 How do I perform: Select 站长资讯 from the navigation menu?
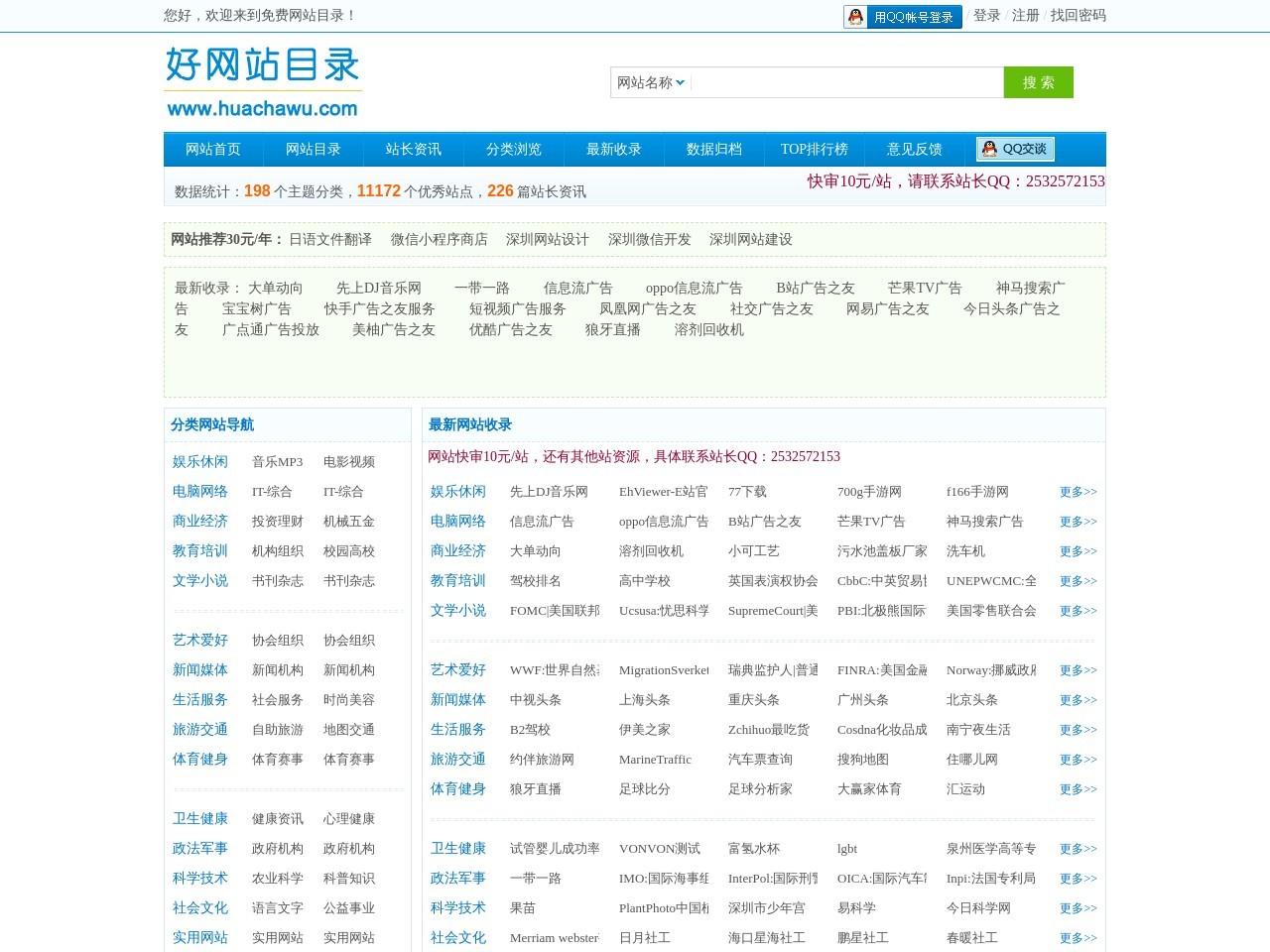coord(413,149)
